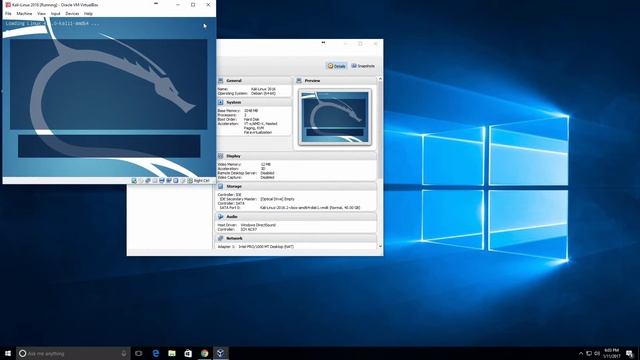Click the Kali-Linux VM window title icon
The width and height of the screenshot is (640, 360).
[x=8, y=5]
